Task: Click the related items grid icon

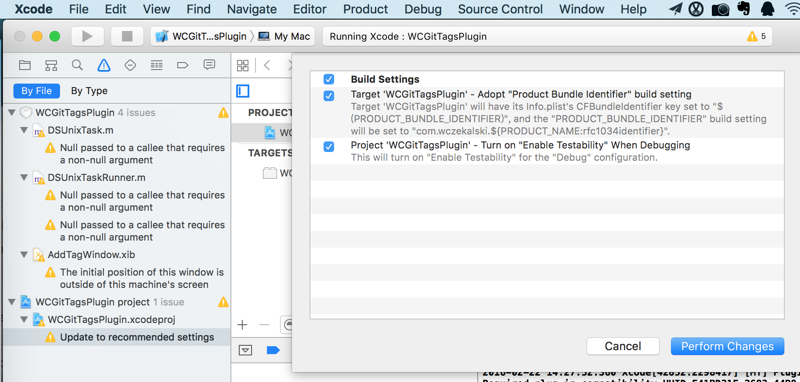Action: (243, 65)
